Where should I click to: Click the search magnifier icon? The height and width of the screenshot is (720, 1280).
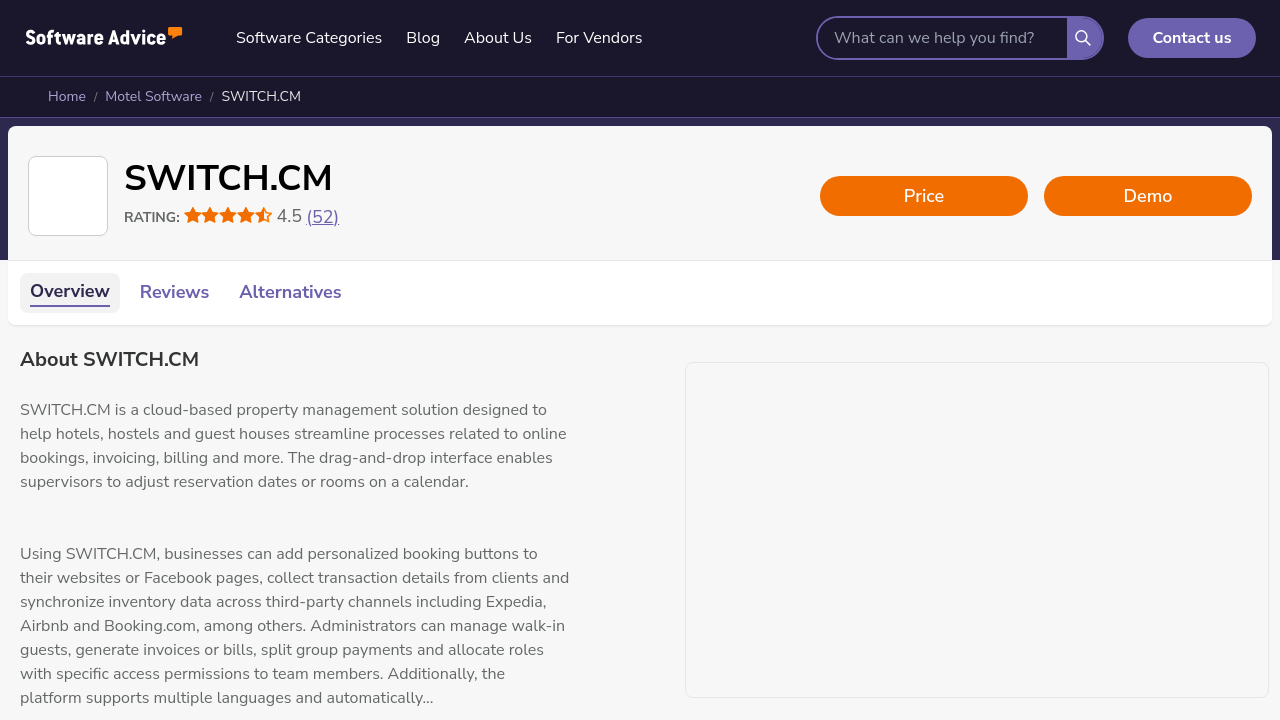tap(1083, 38)
